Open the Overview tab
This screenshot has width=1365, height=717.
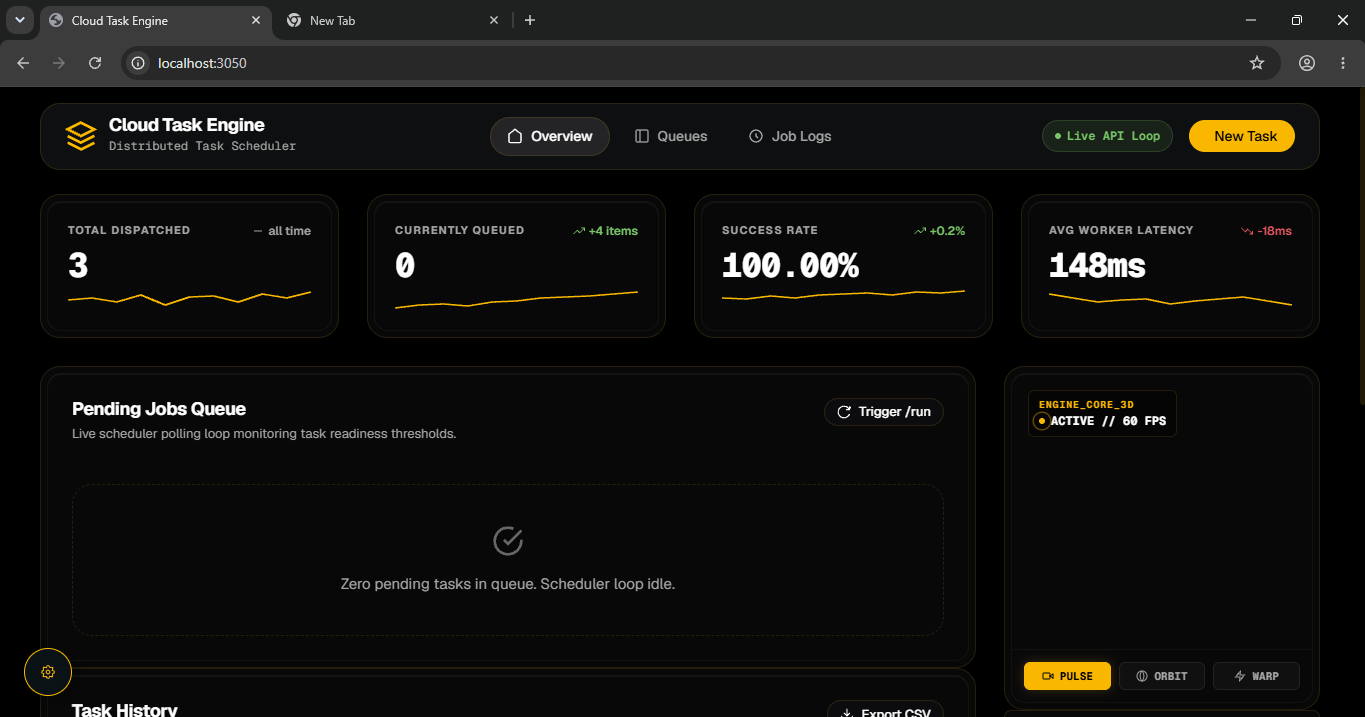click(x=549, y=136)
